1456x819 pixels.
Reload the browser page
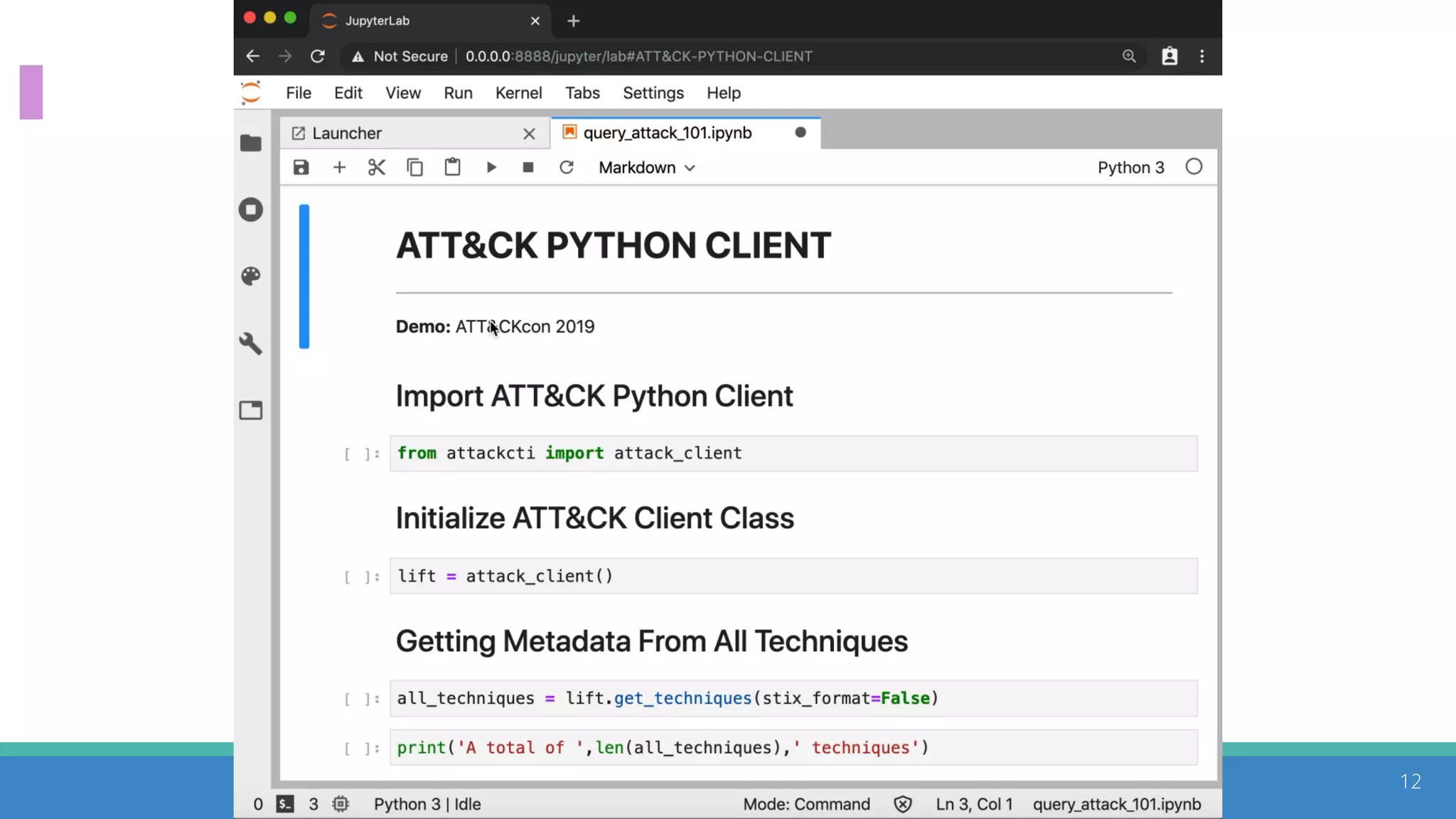(318, 56)
